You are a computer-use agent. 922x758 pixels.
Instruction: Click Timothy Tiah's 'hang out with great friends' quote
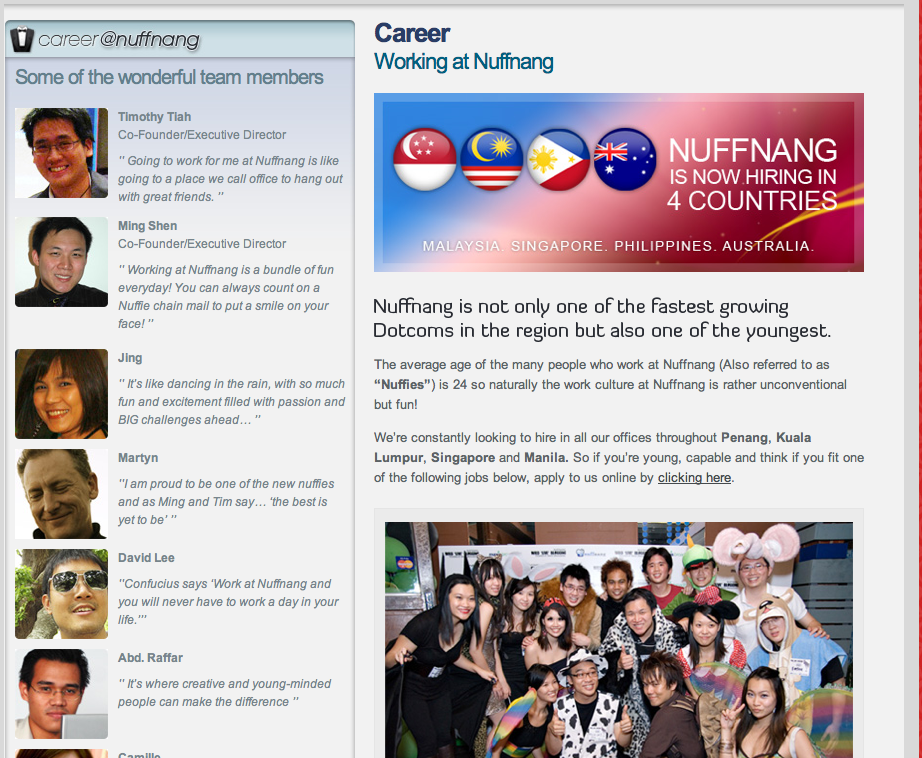[230, 179]
